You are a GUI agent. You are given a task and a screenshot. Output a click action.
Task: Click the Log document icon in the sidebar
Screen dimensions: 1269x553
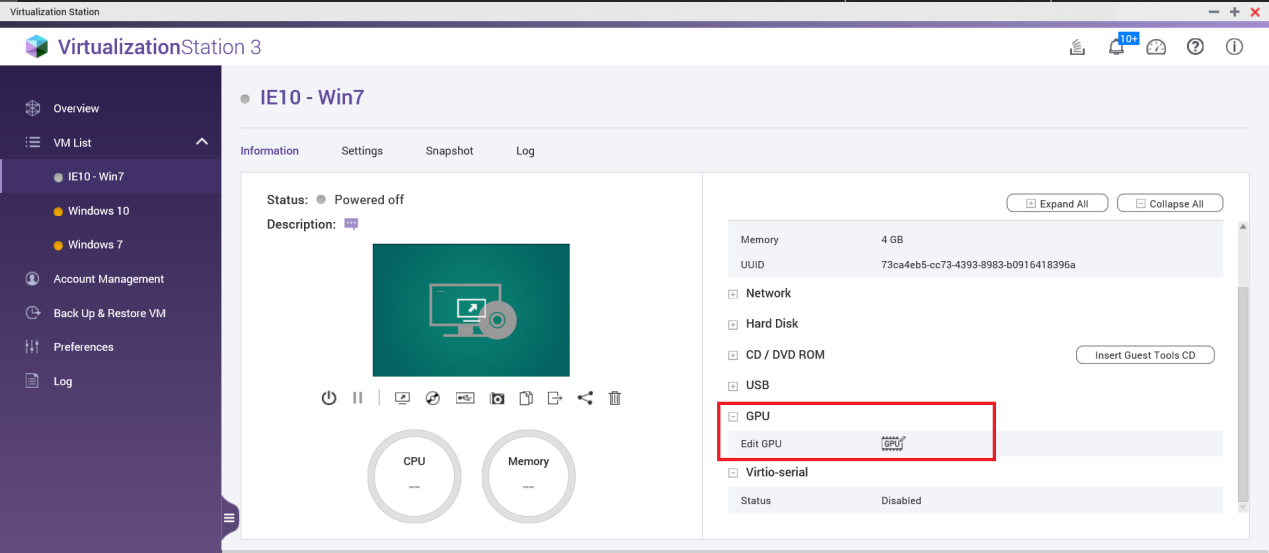click(32, 381)
